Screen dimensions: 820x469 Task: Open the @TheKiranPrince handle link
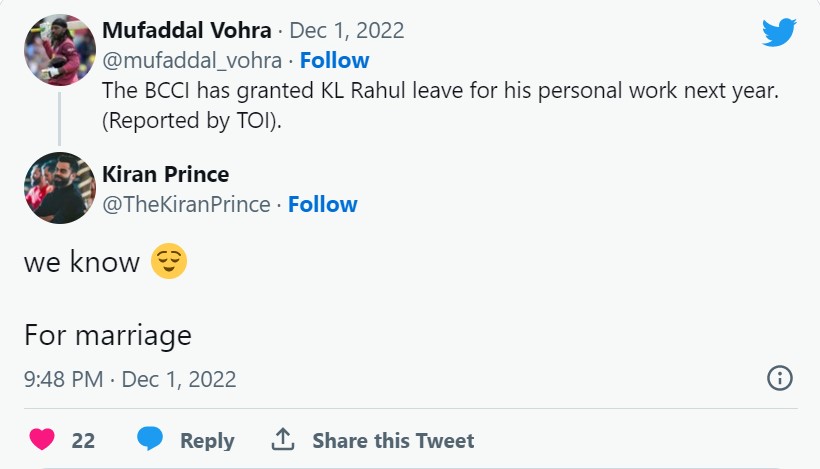point(186,204)
